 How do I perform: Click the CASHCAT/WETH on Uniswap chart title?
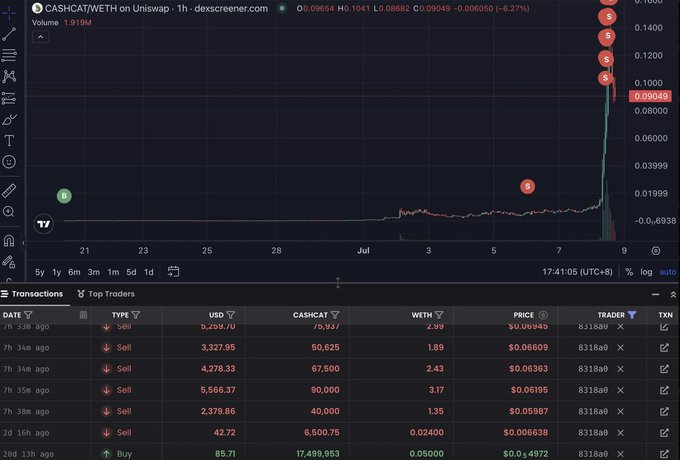[156, 8]
